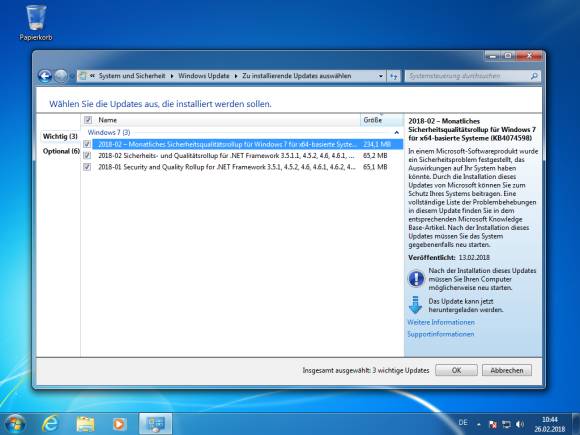Viewport: 580px width, 435px height.
Task: Select the Control Panel taskbar button
Action: (x=155, y=424)
